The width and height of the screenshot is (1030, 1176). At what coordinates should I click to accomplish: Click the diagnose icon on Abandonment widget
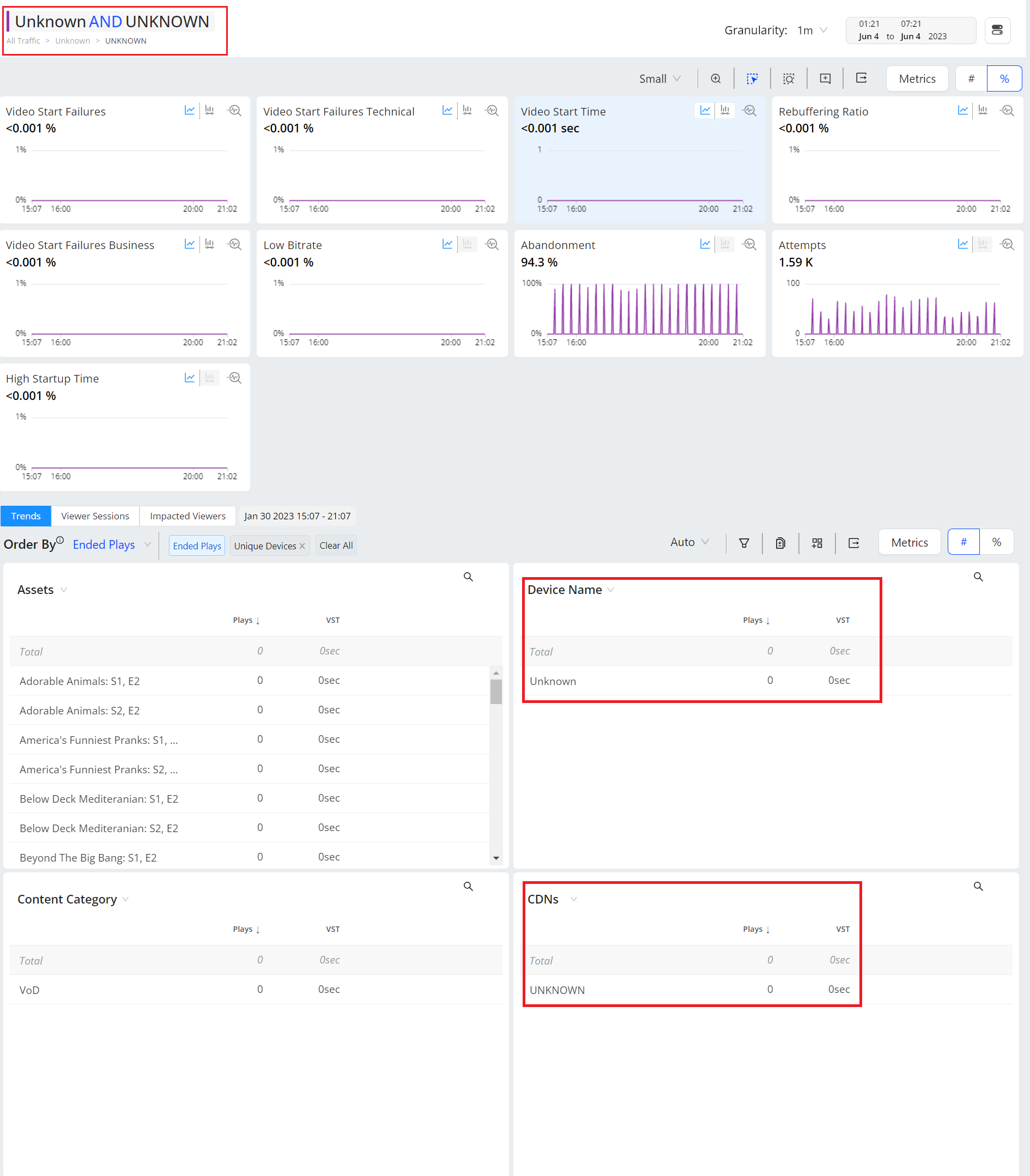pyautogui.click(x=749, y=244)
